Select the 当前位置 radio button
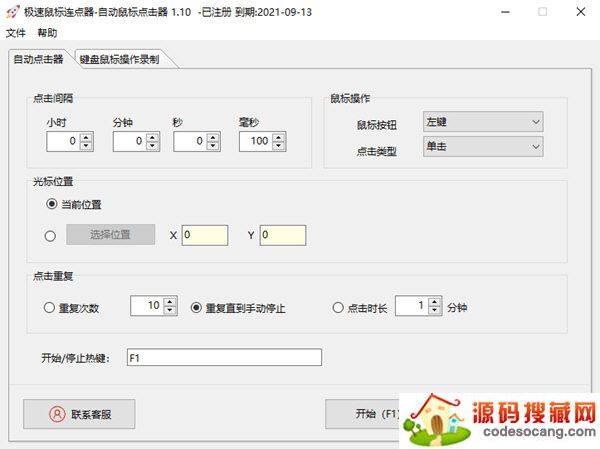This screenshot has height=449, width=600. click(x=52, y=204)
